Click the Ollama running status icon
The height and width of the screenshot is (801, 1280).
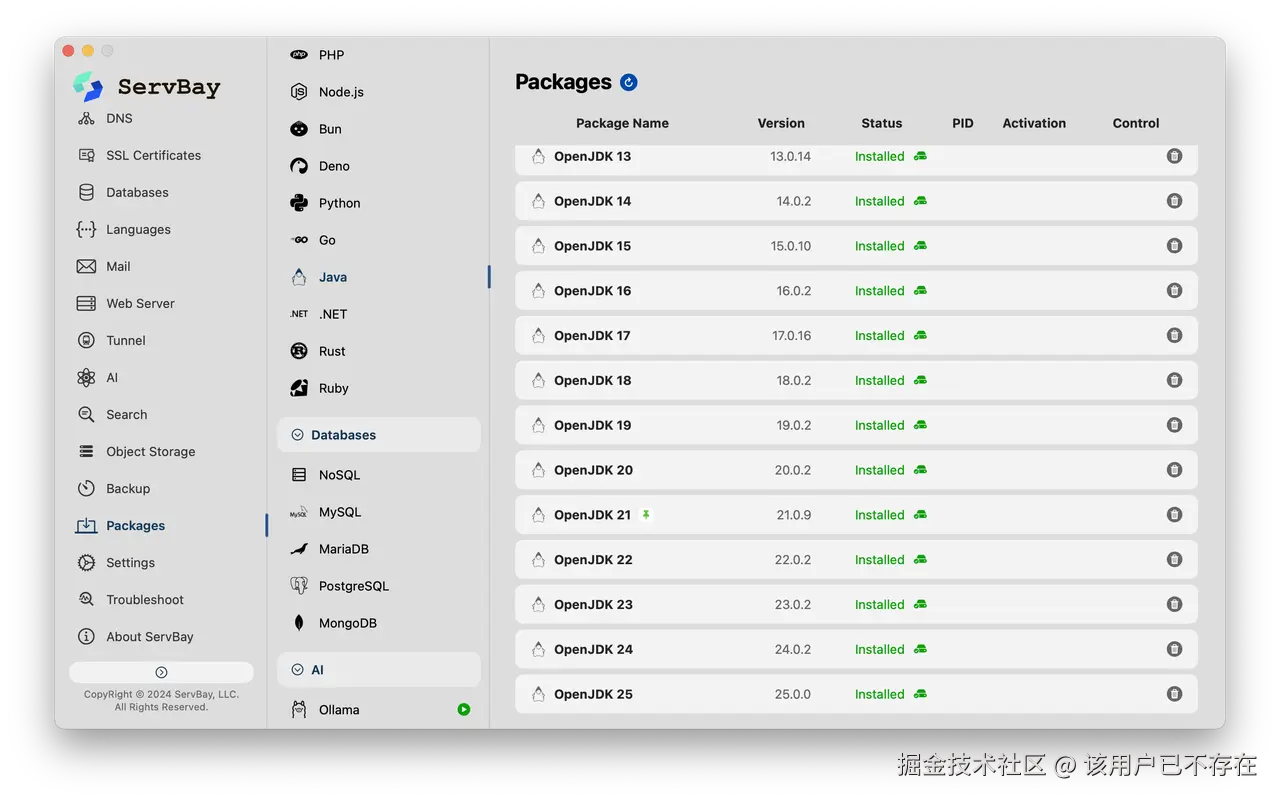pos(464,710)
